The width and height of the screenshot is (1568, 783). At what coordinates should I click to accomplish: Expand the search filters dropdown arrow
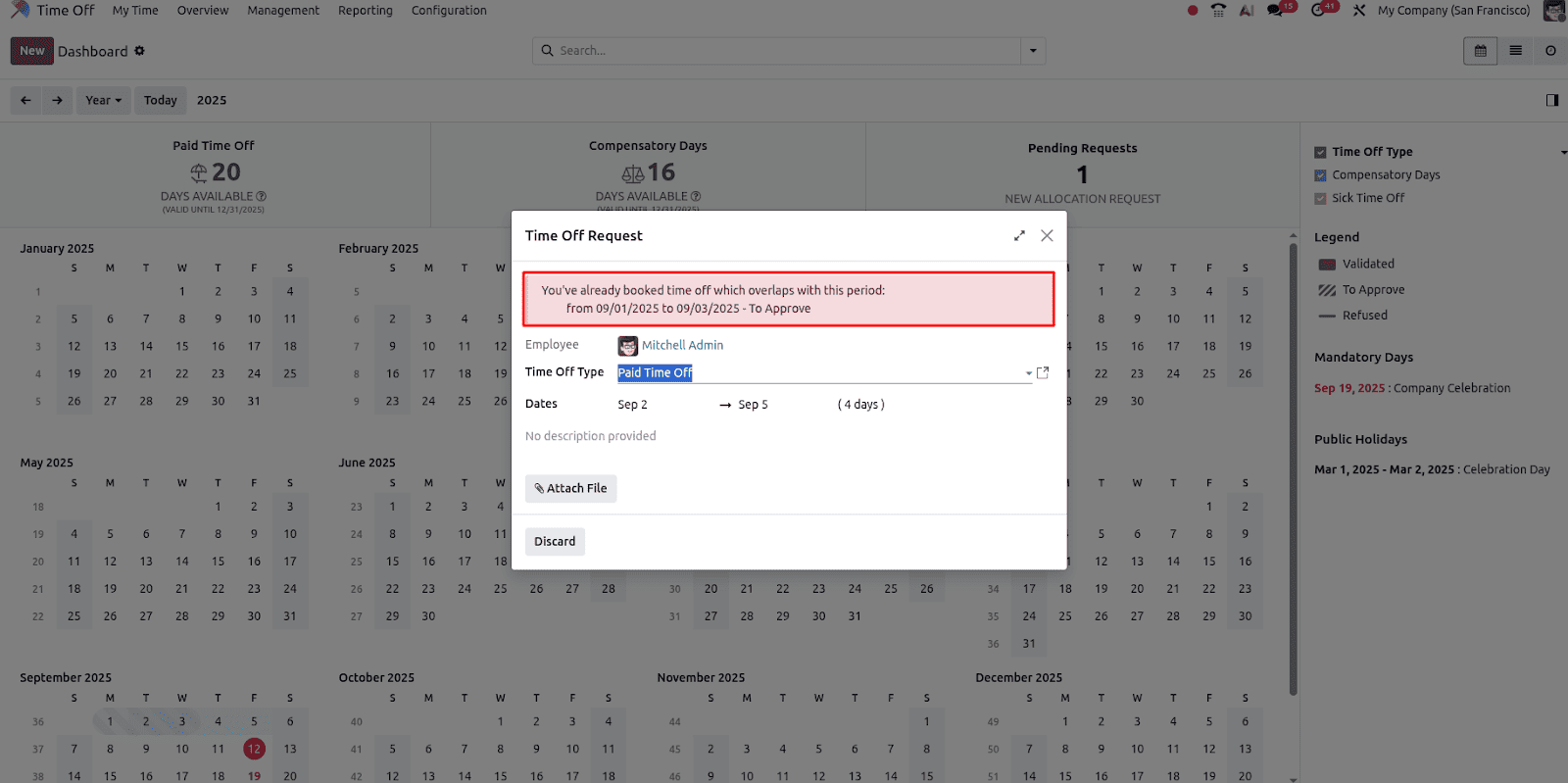(x=1033, y=51)
